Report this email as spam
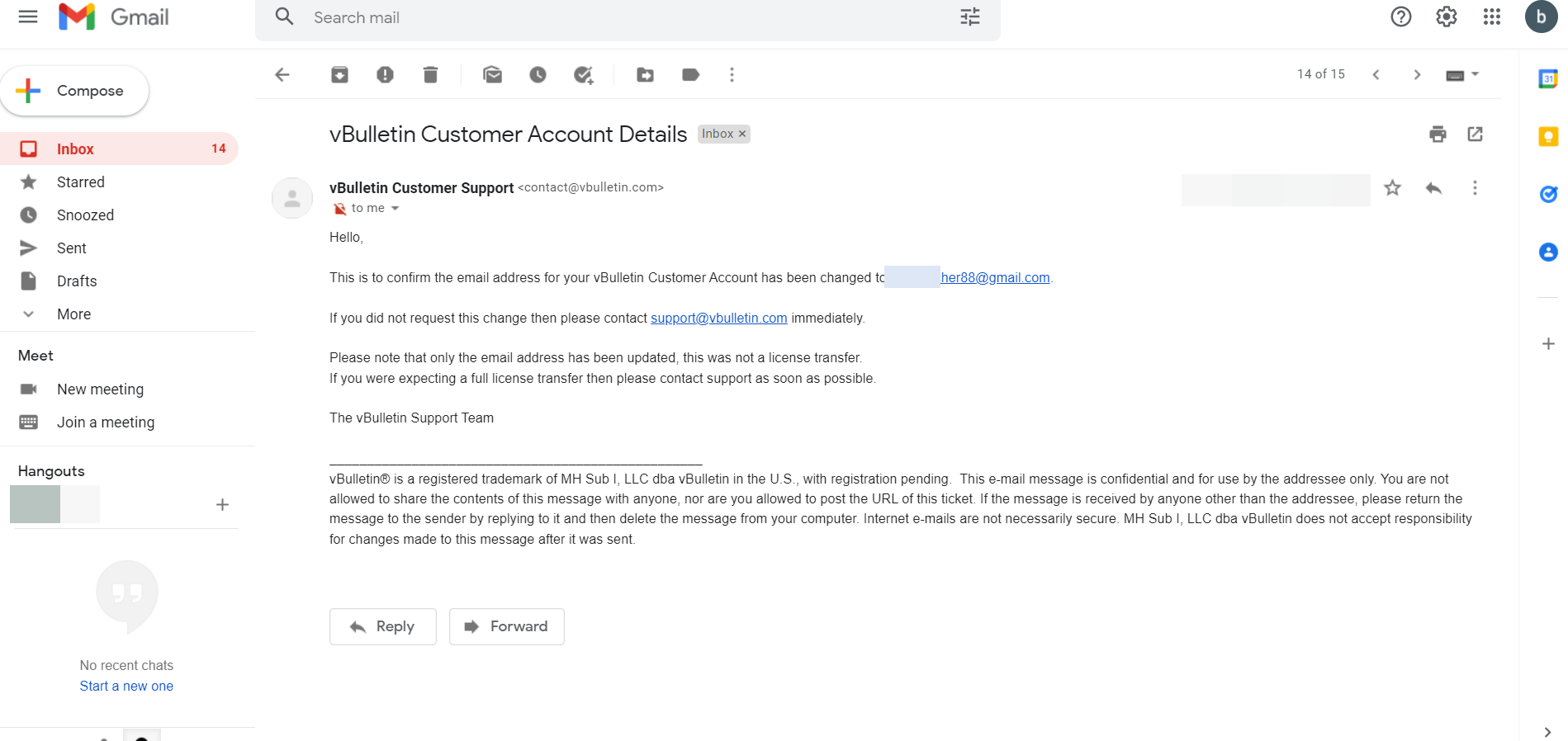Screen dimensions: 1568x741 (385, 75)
